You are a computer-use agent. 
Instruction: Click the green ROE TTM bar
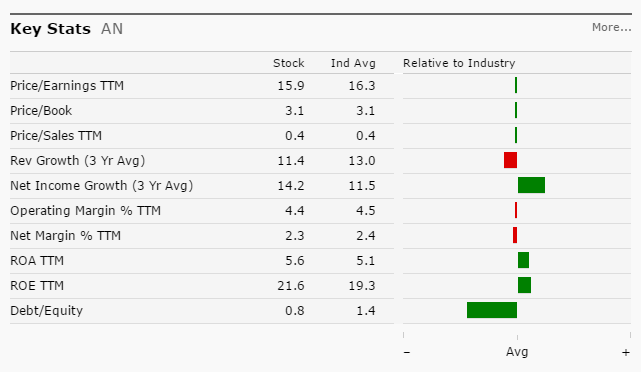[524, 285]
